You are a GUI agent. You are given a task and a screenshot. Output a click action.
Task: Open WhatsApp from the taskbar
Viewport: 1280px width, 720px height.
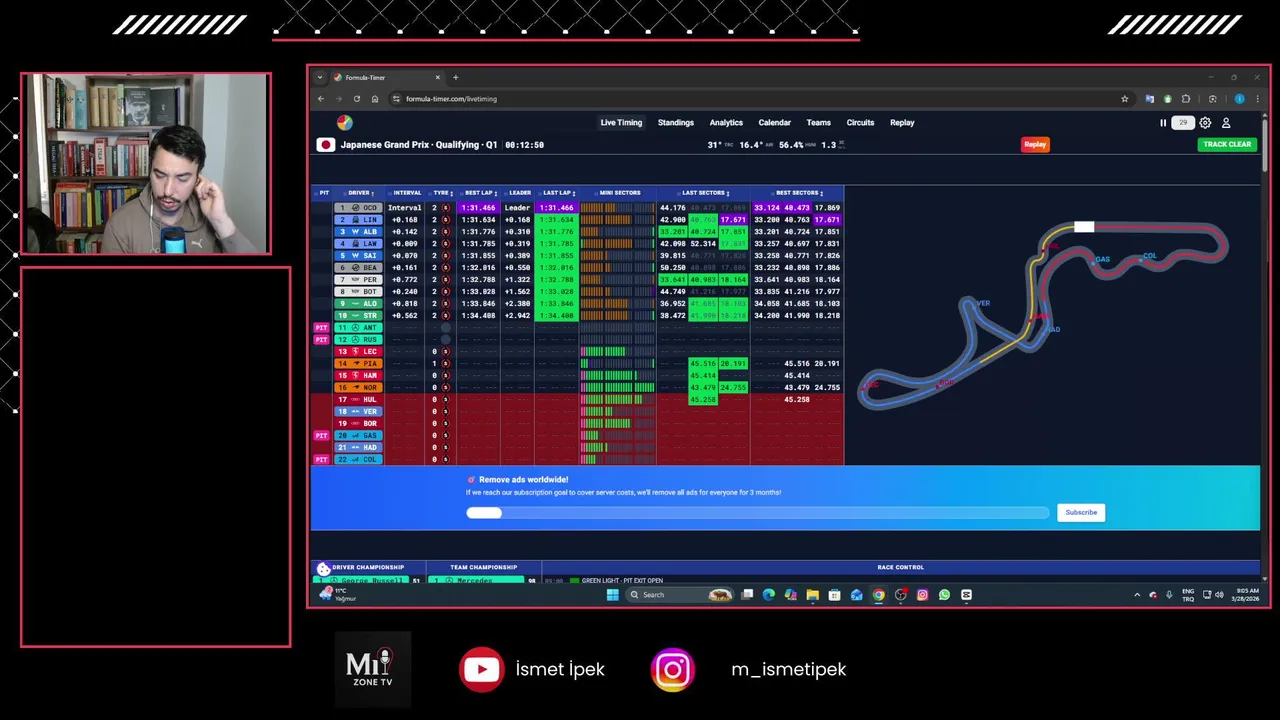[x=944, y=595]
